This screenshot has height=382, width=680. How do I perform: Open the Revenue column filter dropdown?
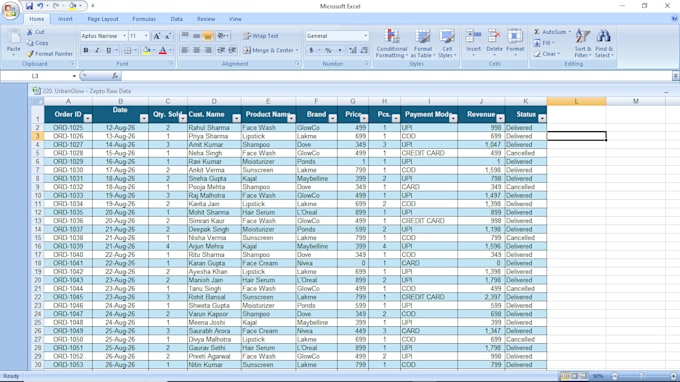(x=500, y=118)
